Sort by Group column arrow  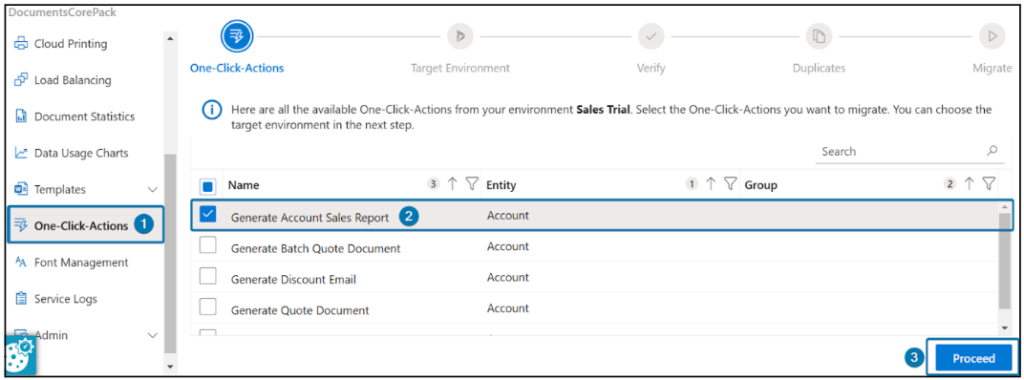tap(969, 184)
